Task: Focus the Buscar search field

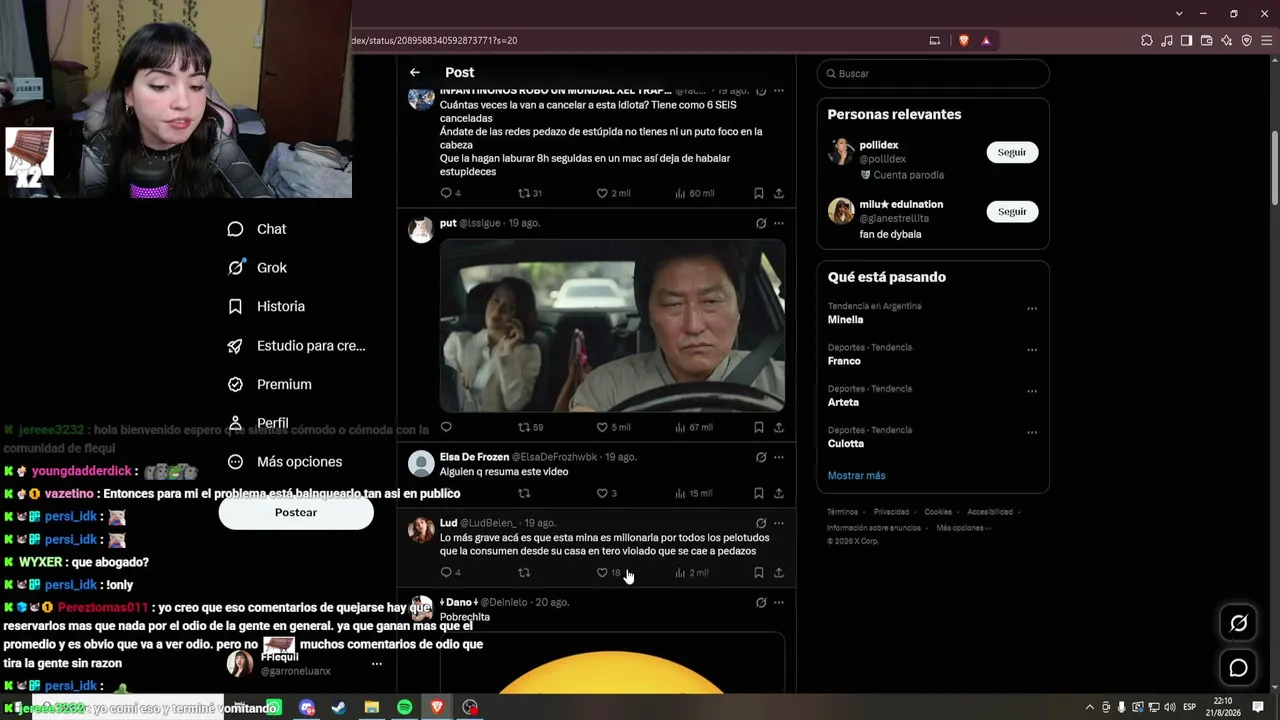Action: (933, 74)
